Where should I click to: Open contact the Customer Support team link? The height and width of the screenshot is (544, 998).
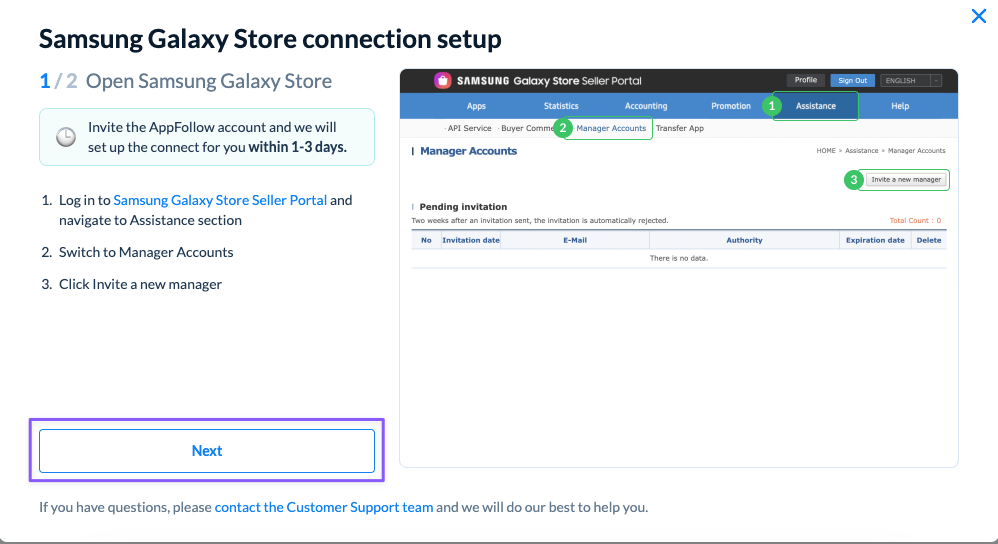point(324,507)
